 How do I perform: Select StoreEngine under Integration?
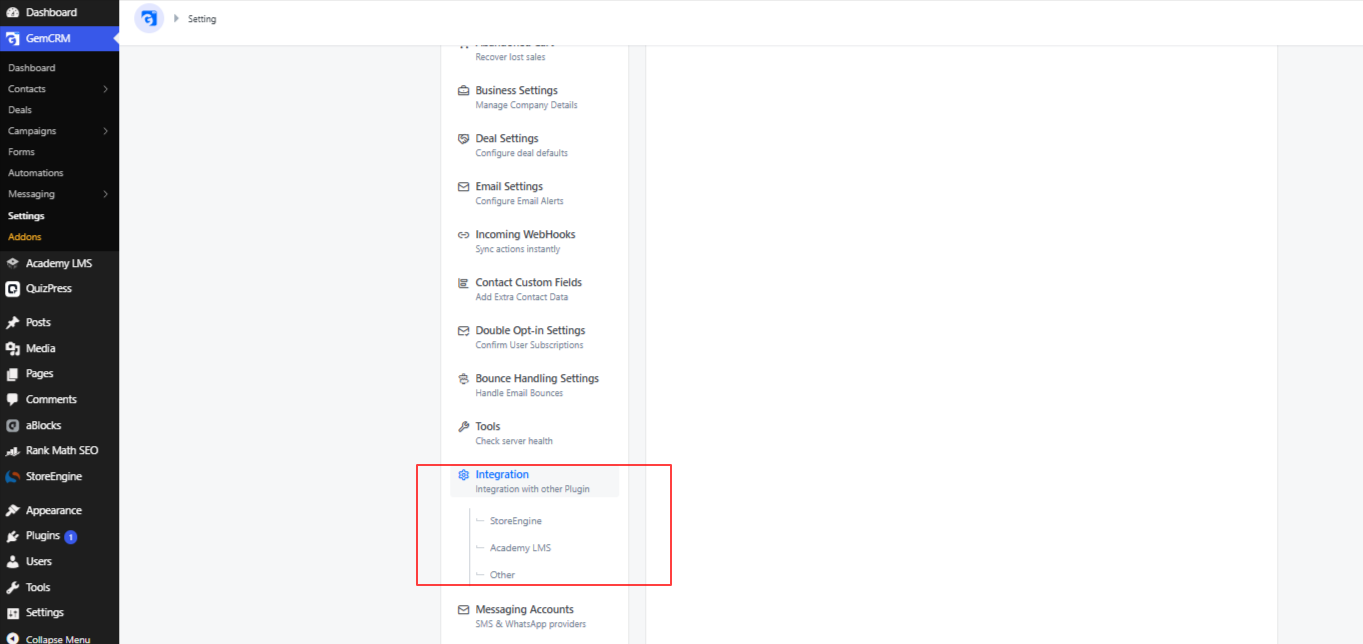[x=516, y=521]
